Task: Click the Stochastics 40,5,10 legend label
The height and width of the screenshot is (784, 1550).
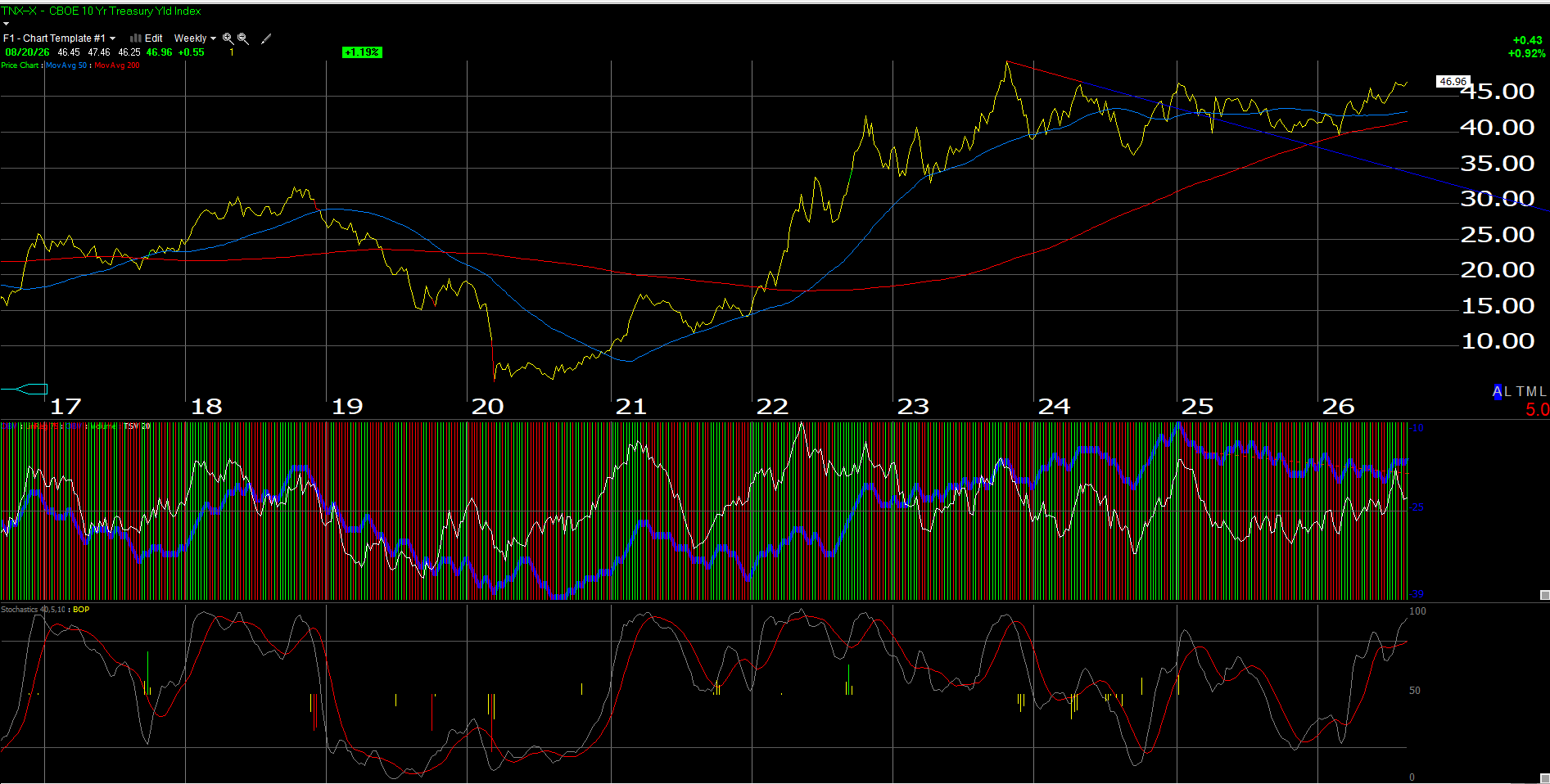Action: coord(34,610)
